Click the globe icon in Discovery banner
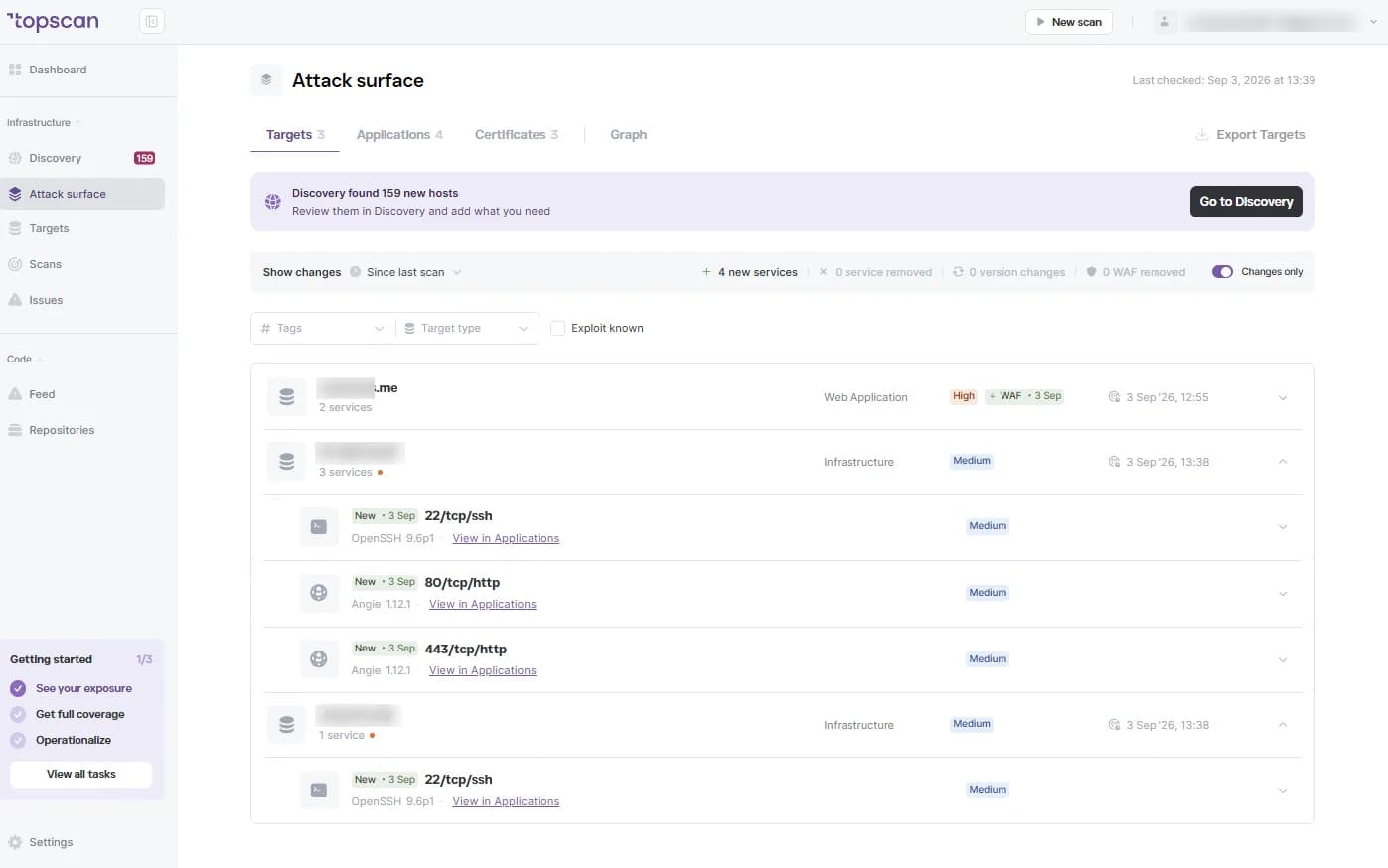The image size is (1388, 868). click(272, 202)
